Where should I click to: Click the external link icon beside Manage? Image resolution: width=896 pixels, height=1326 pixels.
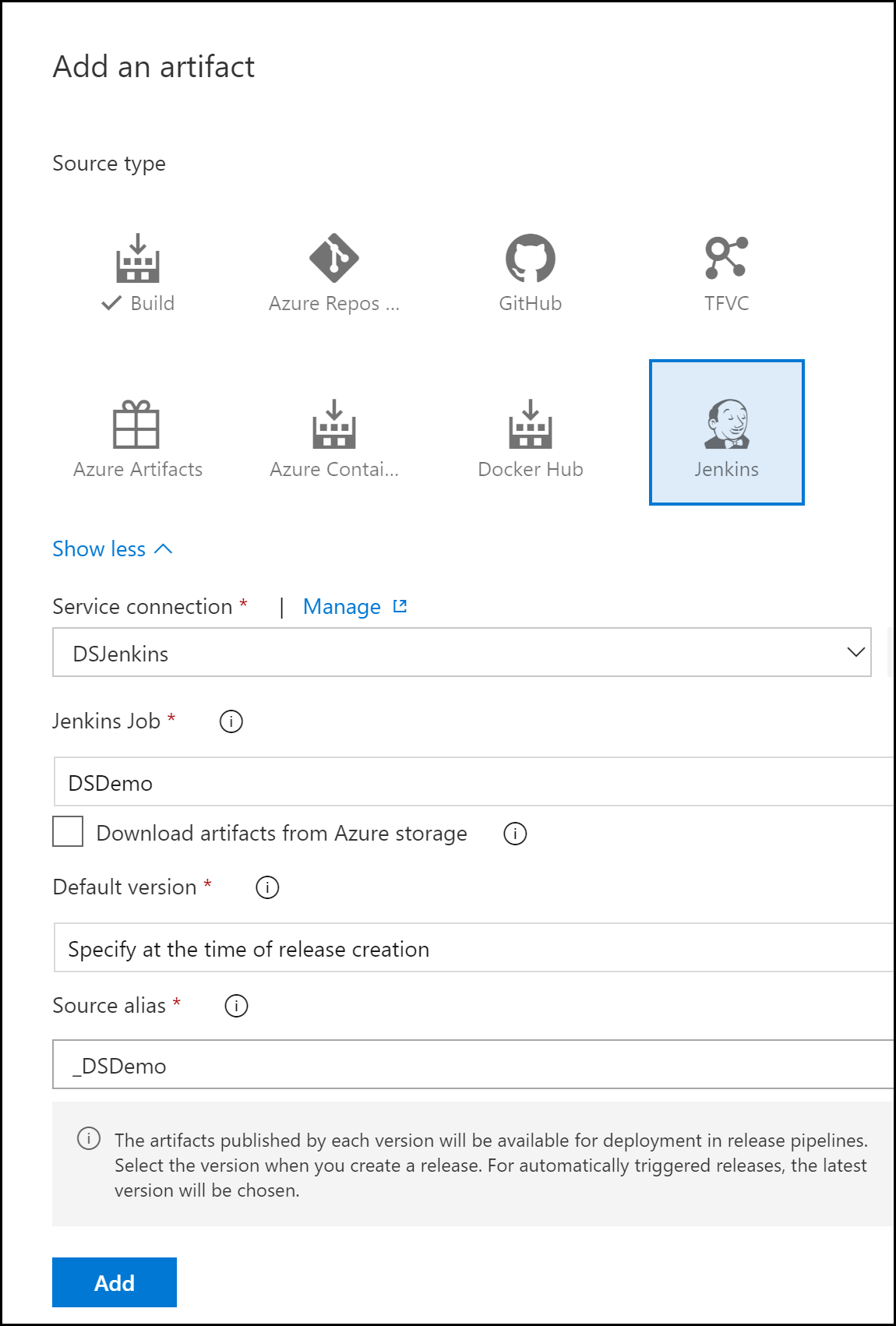tap(400, 606)
